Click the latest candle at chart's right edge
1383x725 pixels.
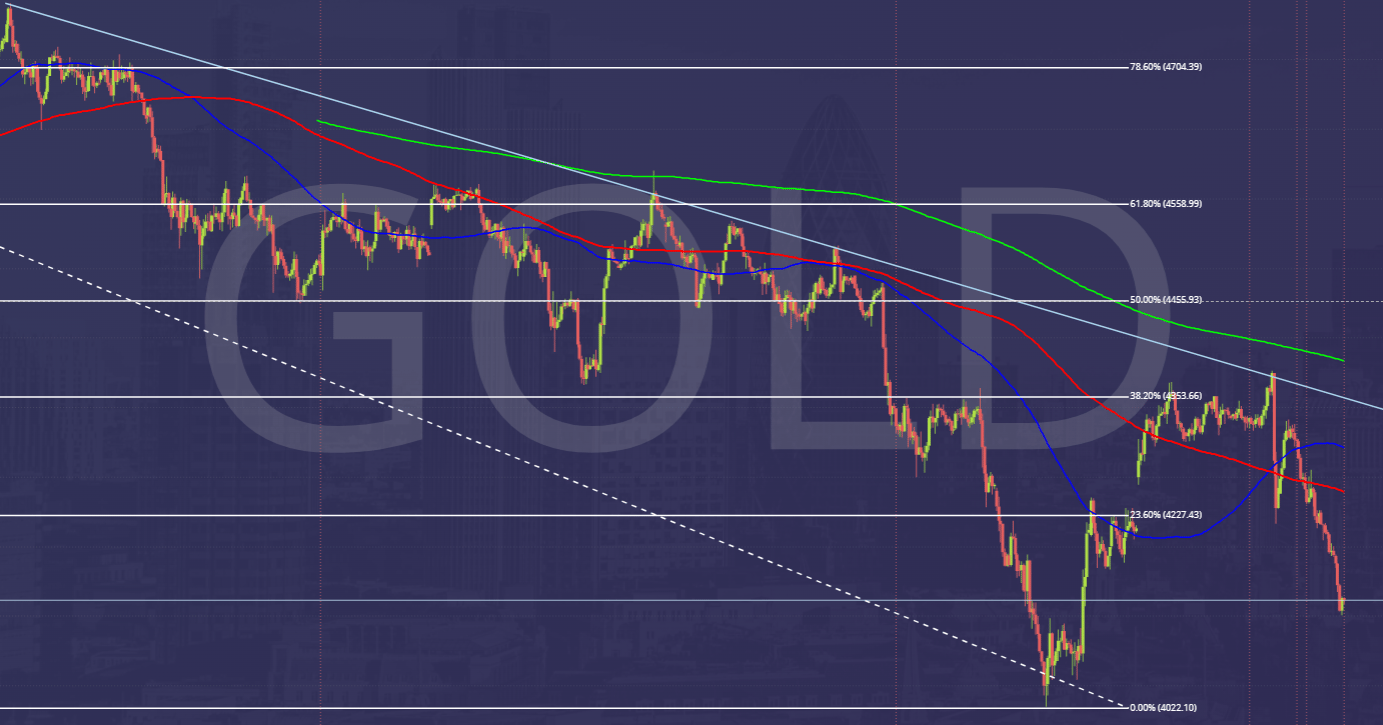(1342, 604)
